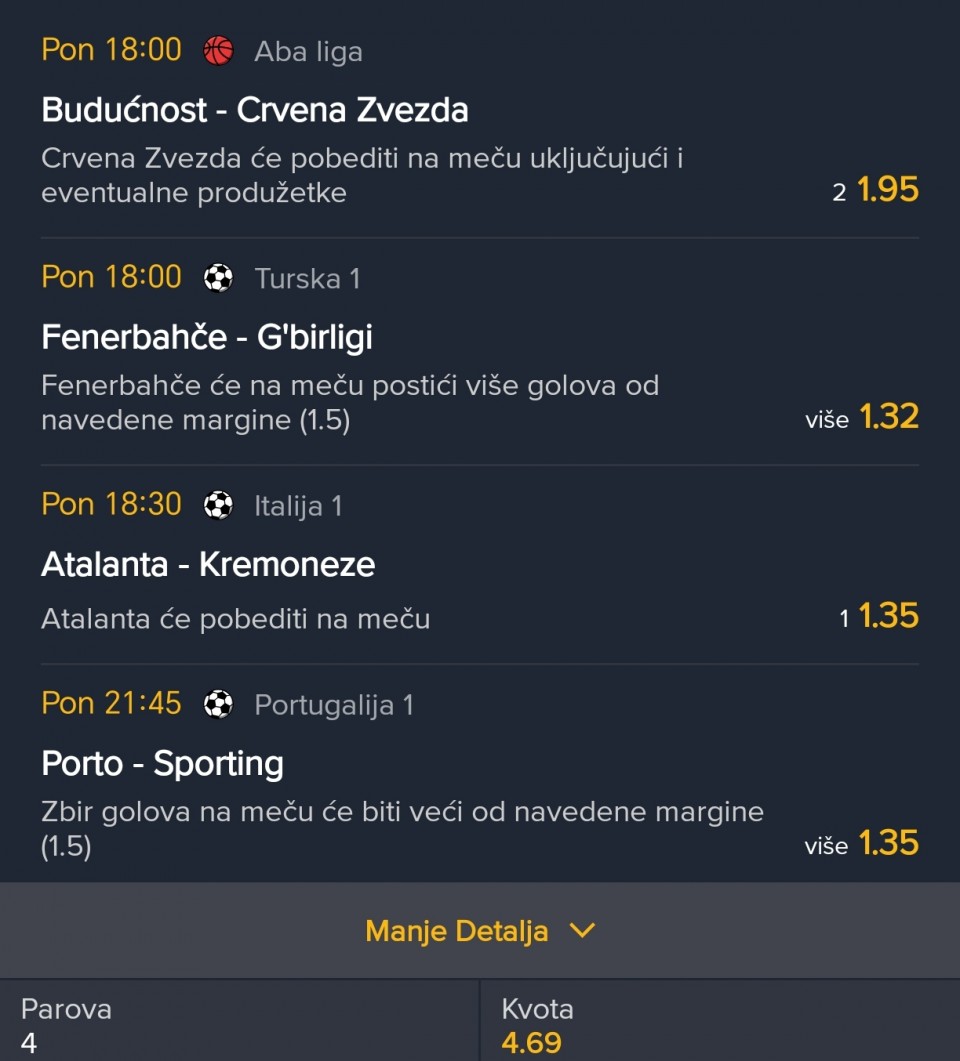Open the Fenerbahče - G'birligi match

tap(207, 337)
